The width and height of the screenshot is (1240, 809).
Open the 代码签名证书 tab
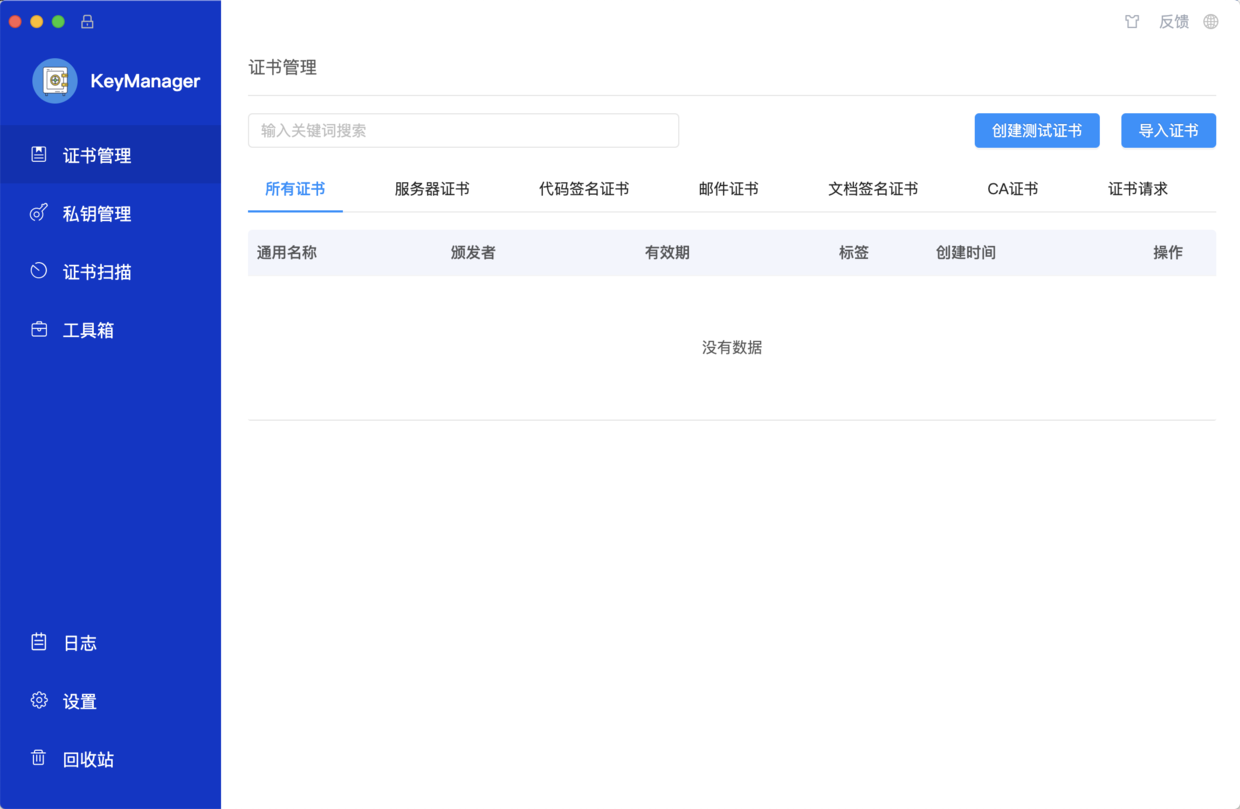[583, 188]
